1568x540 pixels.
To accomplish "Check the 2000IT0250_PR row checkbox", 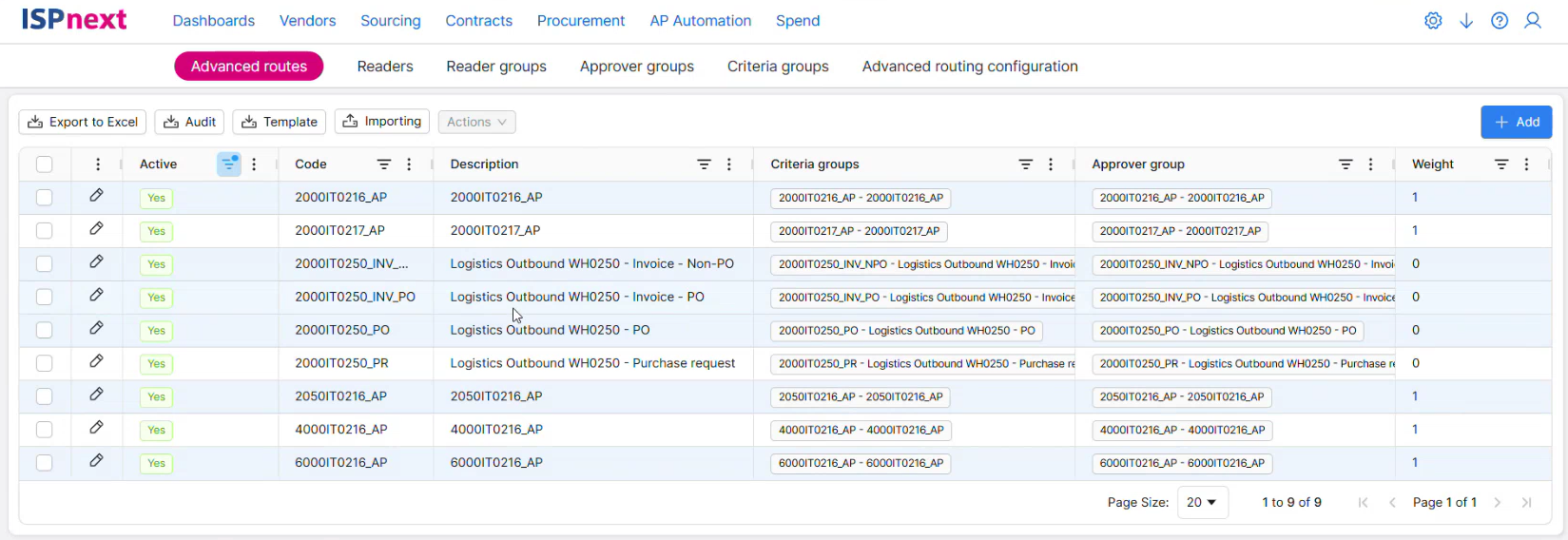I will (x=45, y=363).
